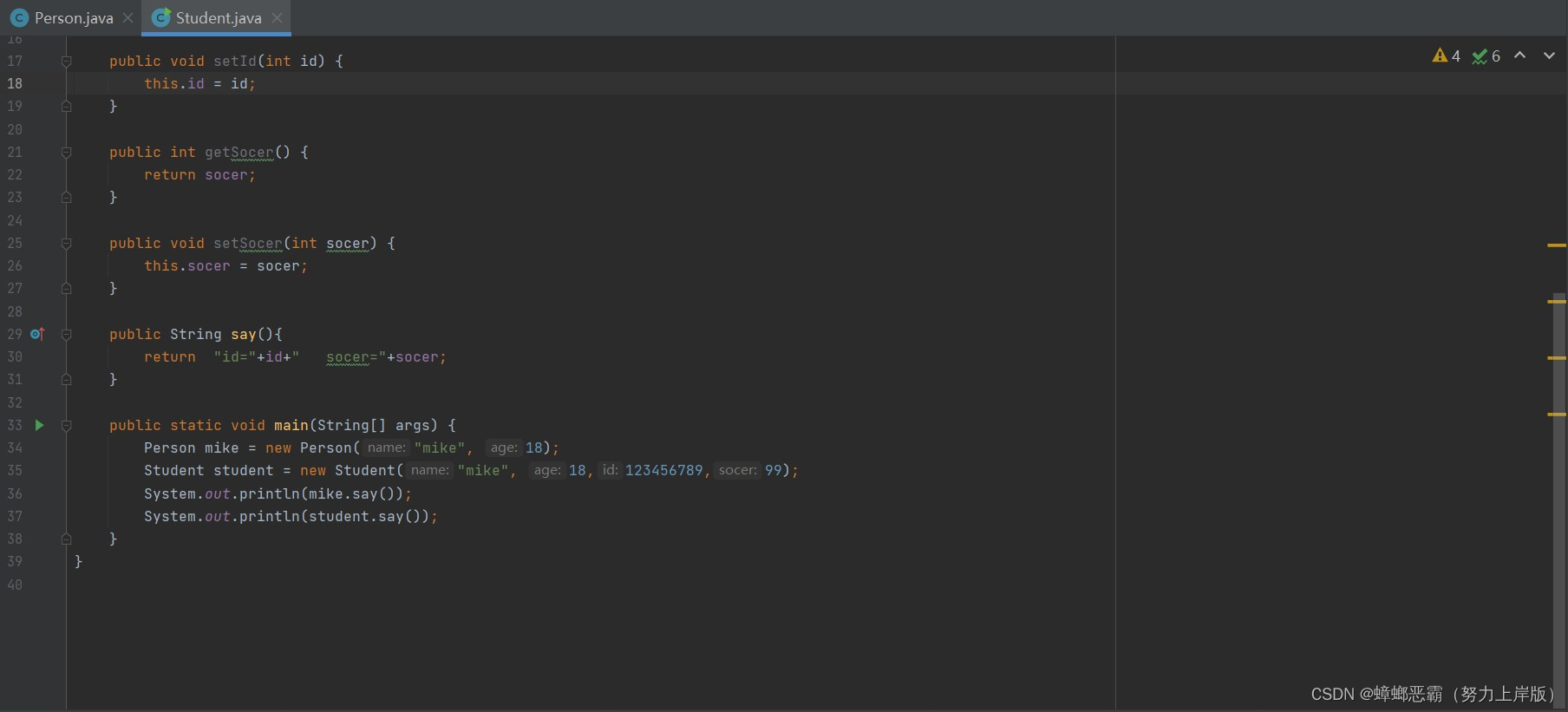Click line number 18 in the gutter
The height and width of the screenshot is (712, 1568).
click(15, 83)
